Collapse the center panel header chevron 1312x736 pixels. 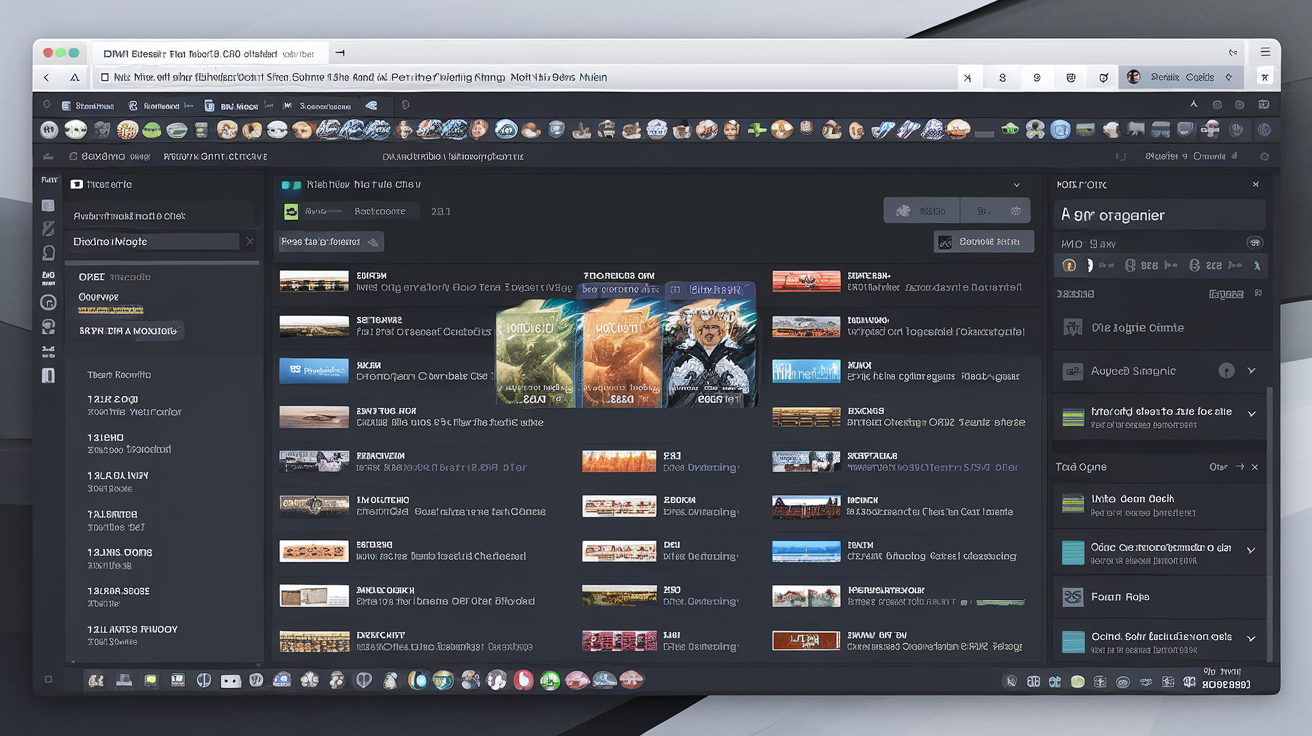(x=1017, y=185)
